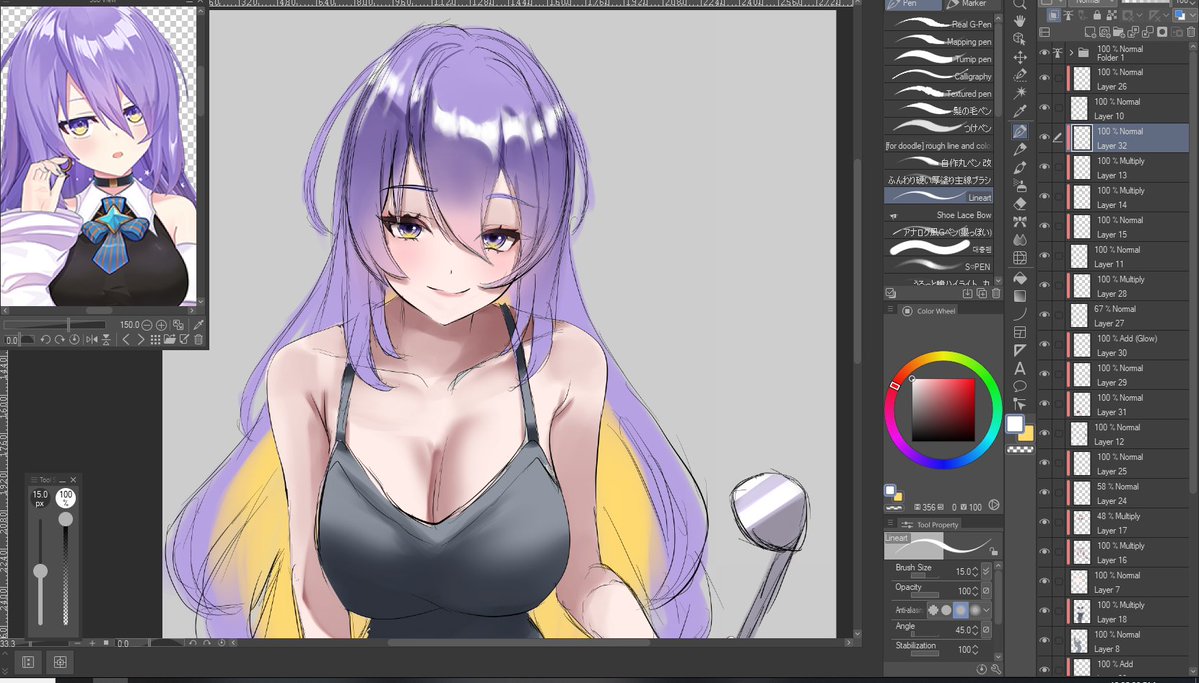
Task: Click the main white color swatch
Action: (1014, 424)
